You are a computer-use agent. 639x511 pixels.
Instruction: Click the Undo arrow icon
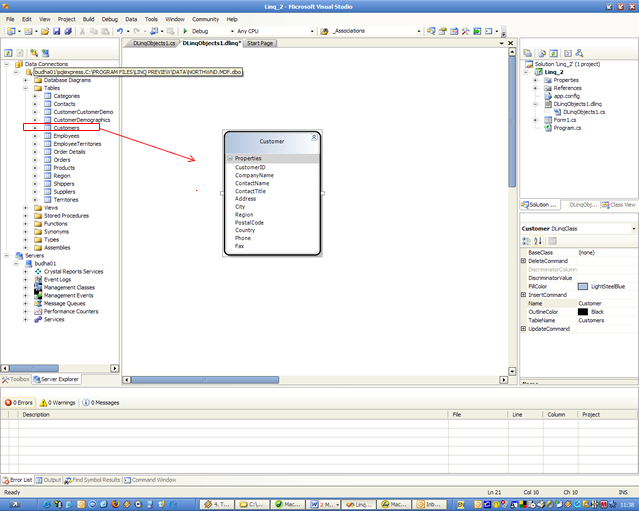(120, 31)
